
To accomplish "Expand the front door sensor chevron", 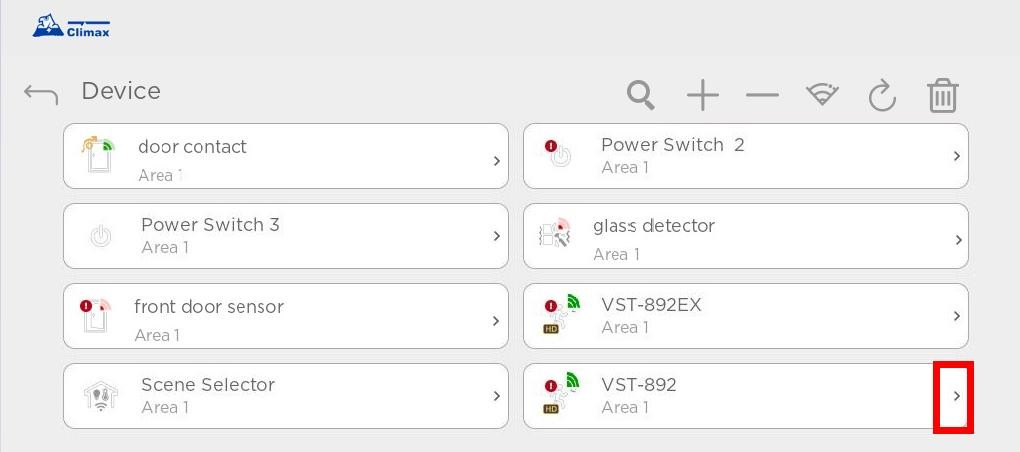I will [496, 321].
